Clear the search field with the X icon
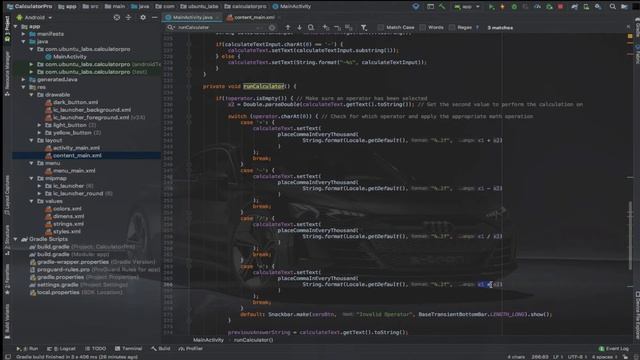Viewport: 640px width, 360px height. pyautogui.click(x=272, y=27)
